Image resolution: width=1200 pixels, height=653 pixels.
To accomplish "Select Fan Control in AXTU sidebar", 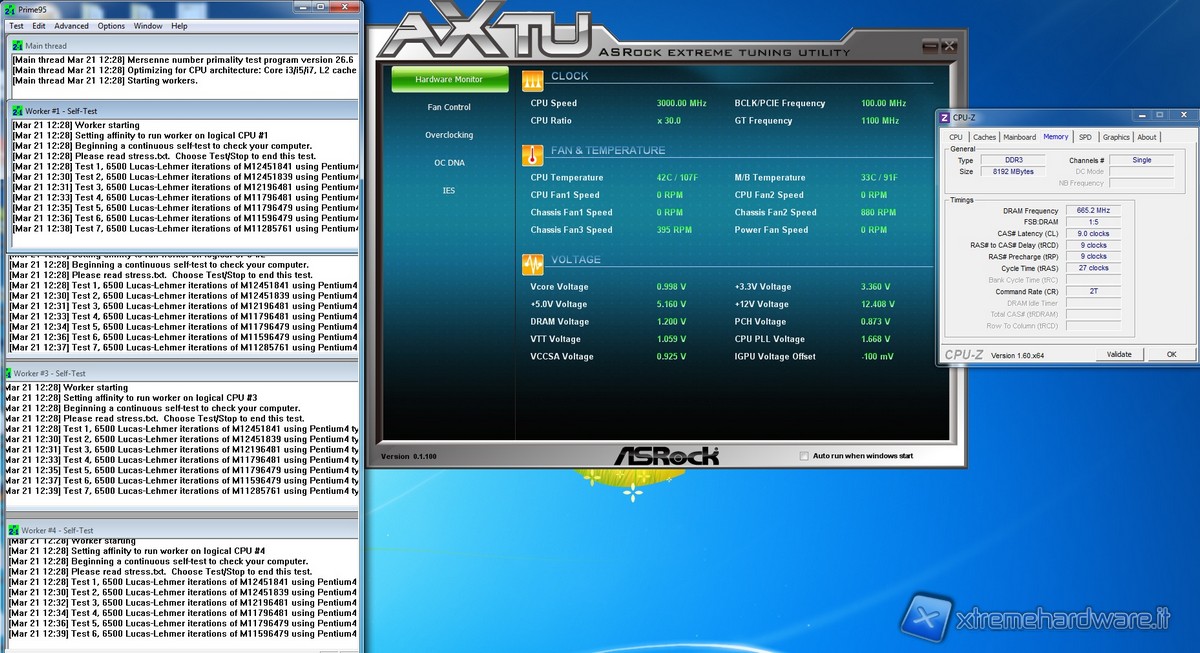I will coord(449,107).
